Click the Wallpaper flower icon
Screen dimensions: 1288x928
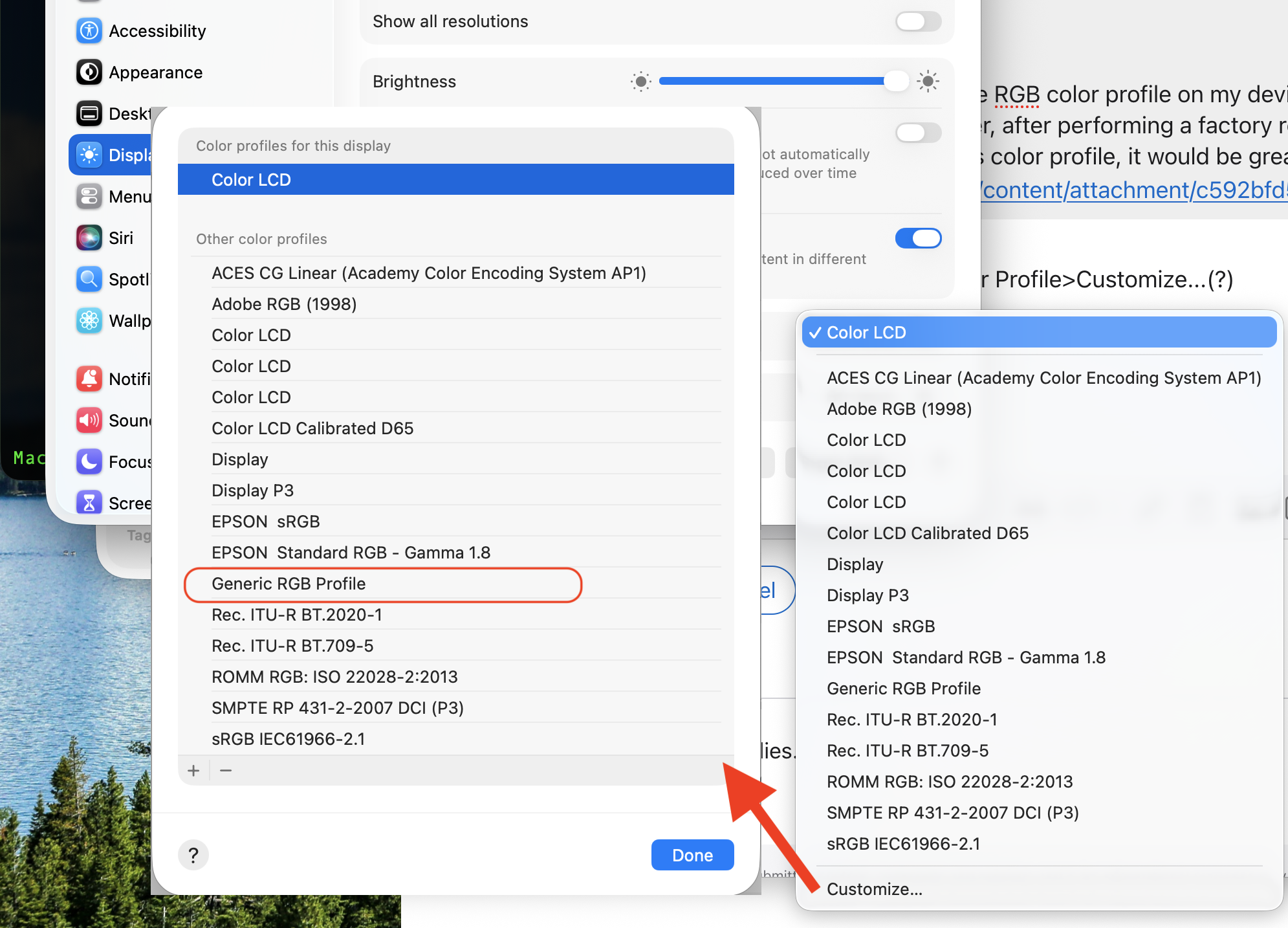pyautogui.click(x=89, y=320)
